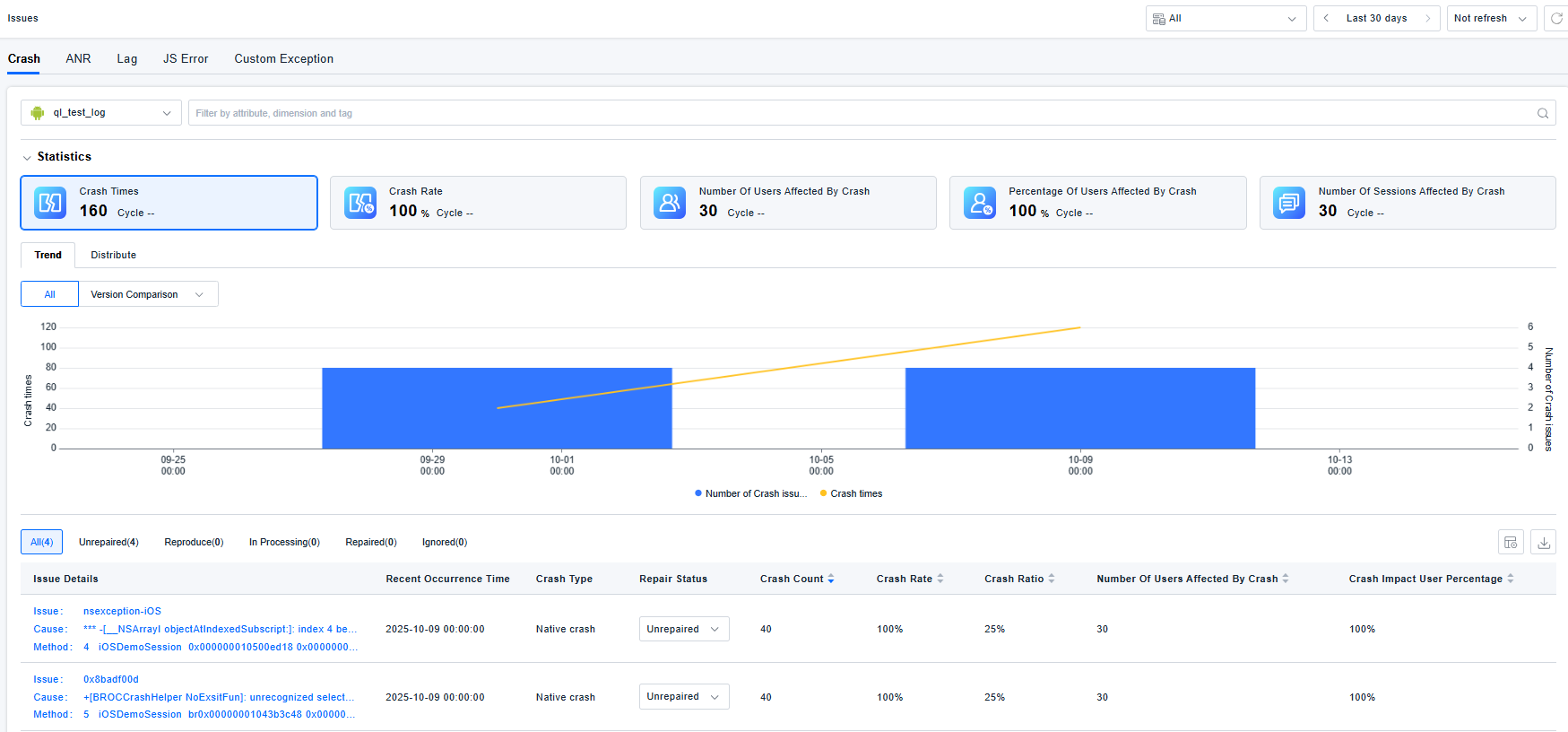Open the nsexception-iOS issue link

122,612
